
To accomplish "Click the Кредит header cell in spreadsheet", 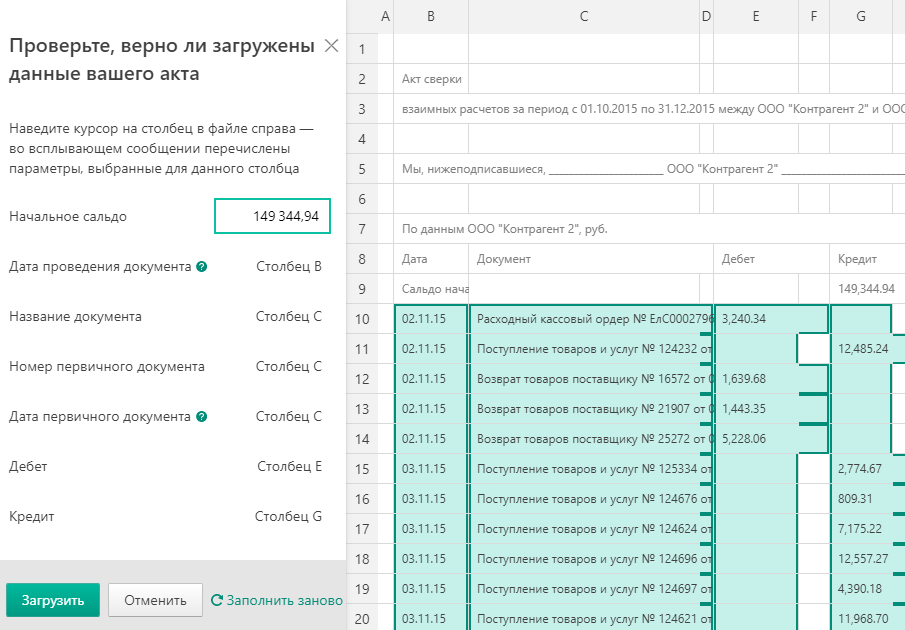I will [867, 259].
